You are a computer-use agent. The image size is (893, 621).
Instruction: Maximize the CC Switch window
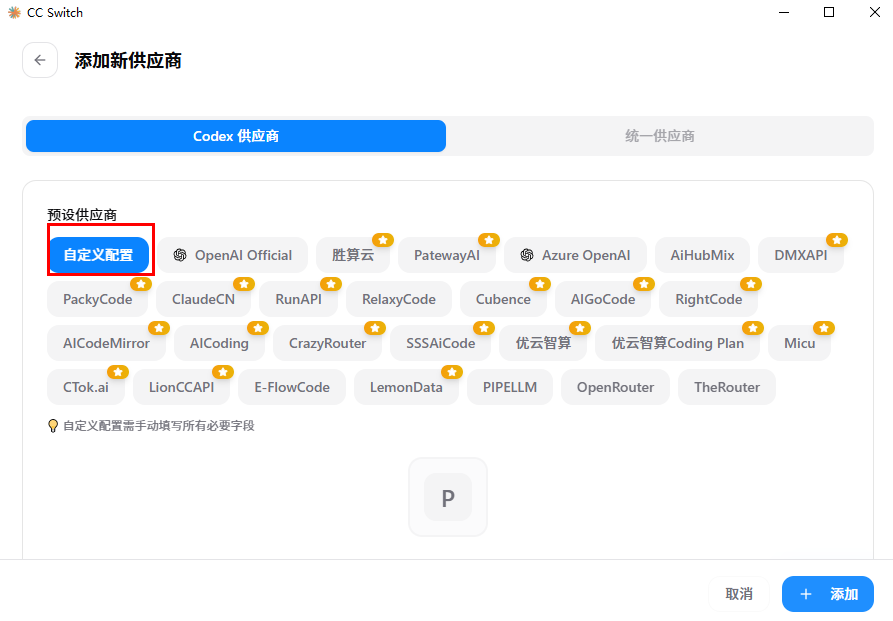pos(829,12)
